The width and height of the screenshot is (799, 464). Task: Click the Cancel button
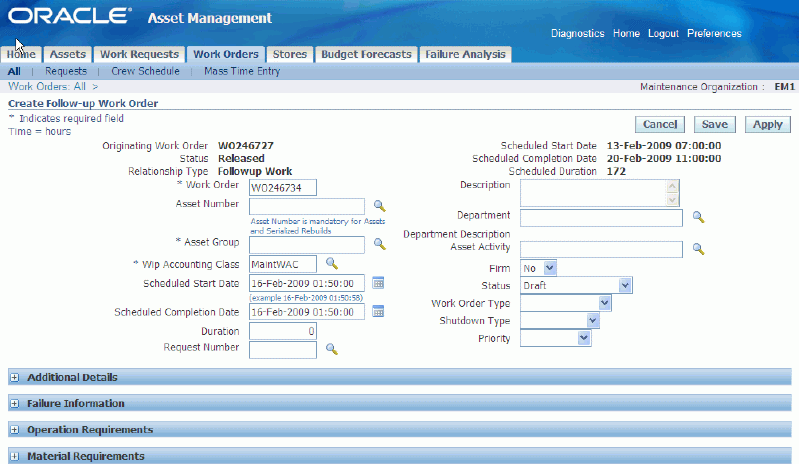[660, 124]
